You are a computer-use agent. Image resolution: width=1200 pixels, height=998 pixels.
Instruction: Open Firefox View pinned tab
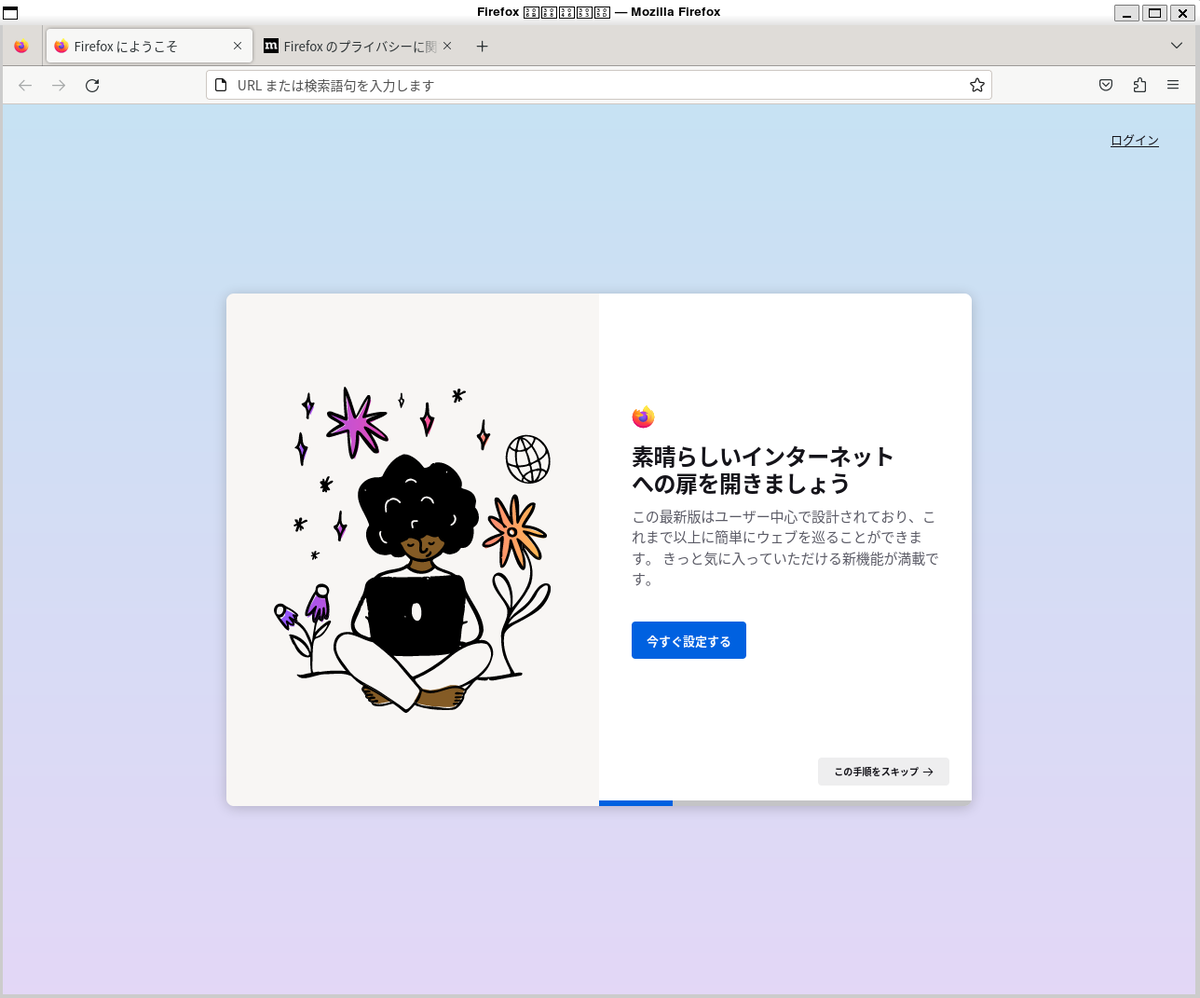21,46
